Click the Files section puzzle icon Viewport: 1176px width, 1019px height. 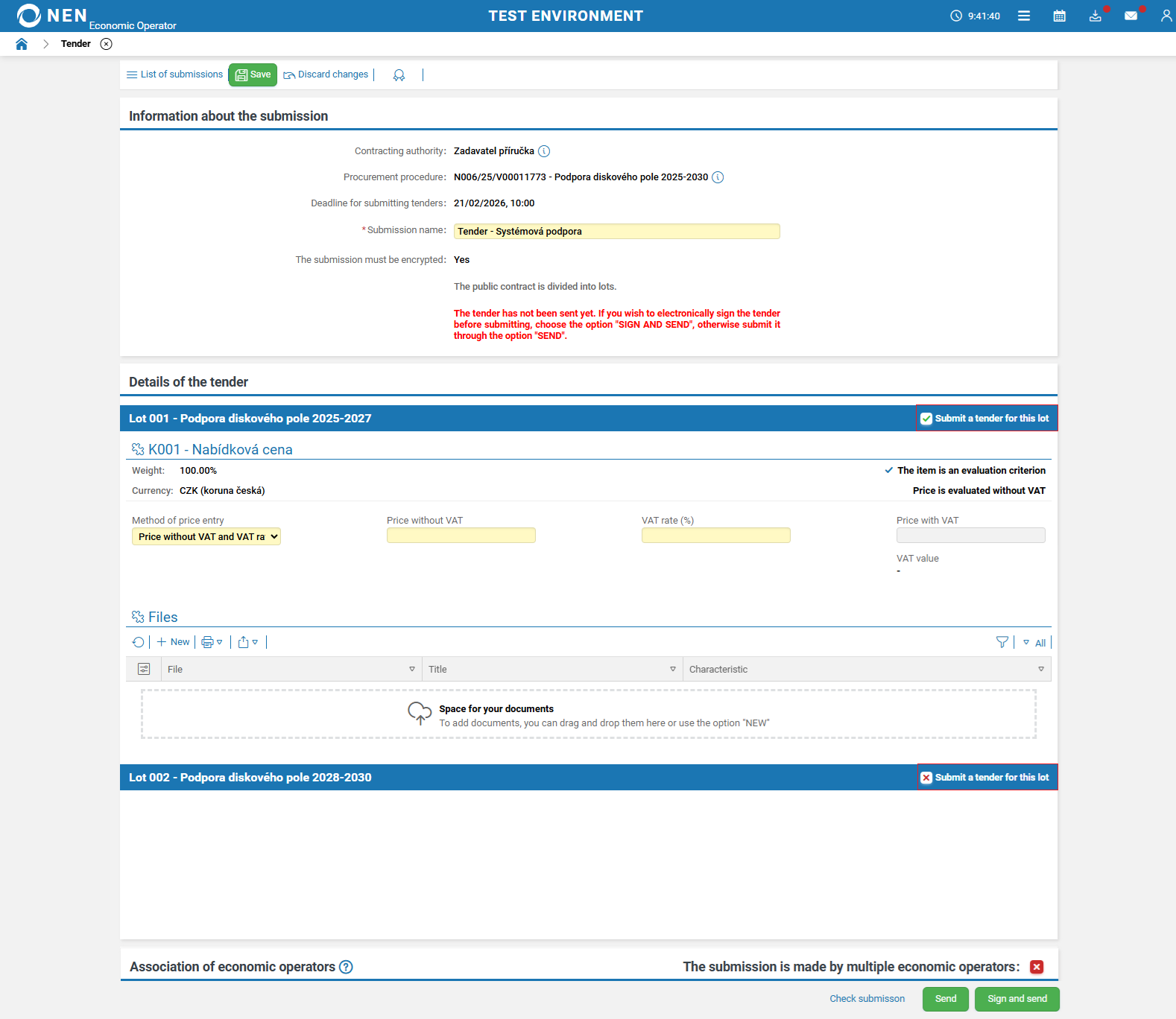tap(138, 617)
